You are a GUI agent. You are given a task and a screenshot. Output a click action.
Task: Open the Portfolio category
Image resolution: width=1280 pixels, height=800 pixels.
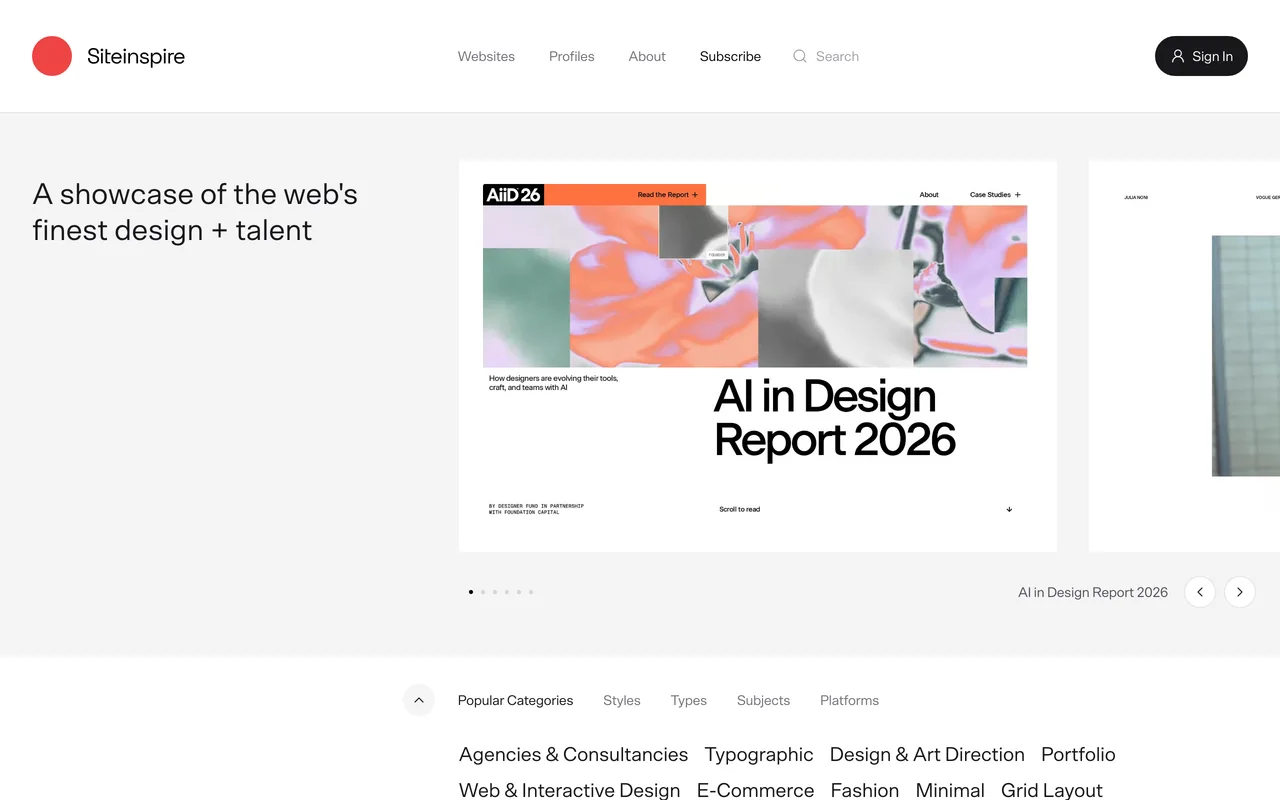pyautogui.click(x=1078, y=755)
